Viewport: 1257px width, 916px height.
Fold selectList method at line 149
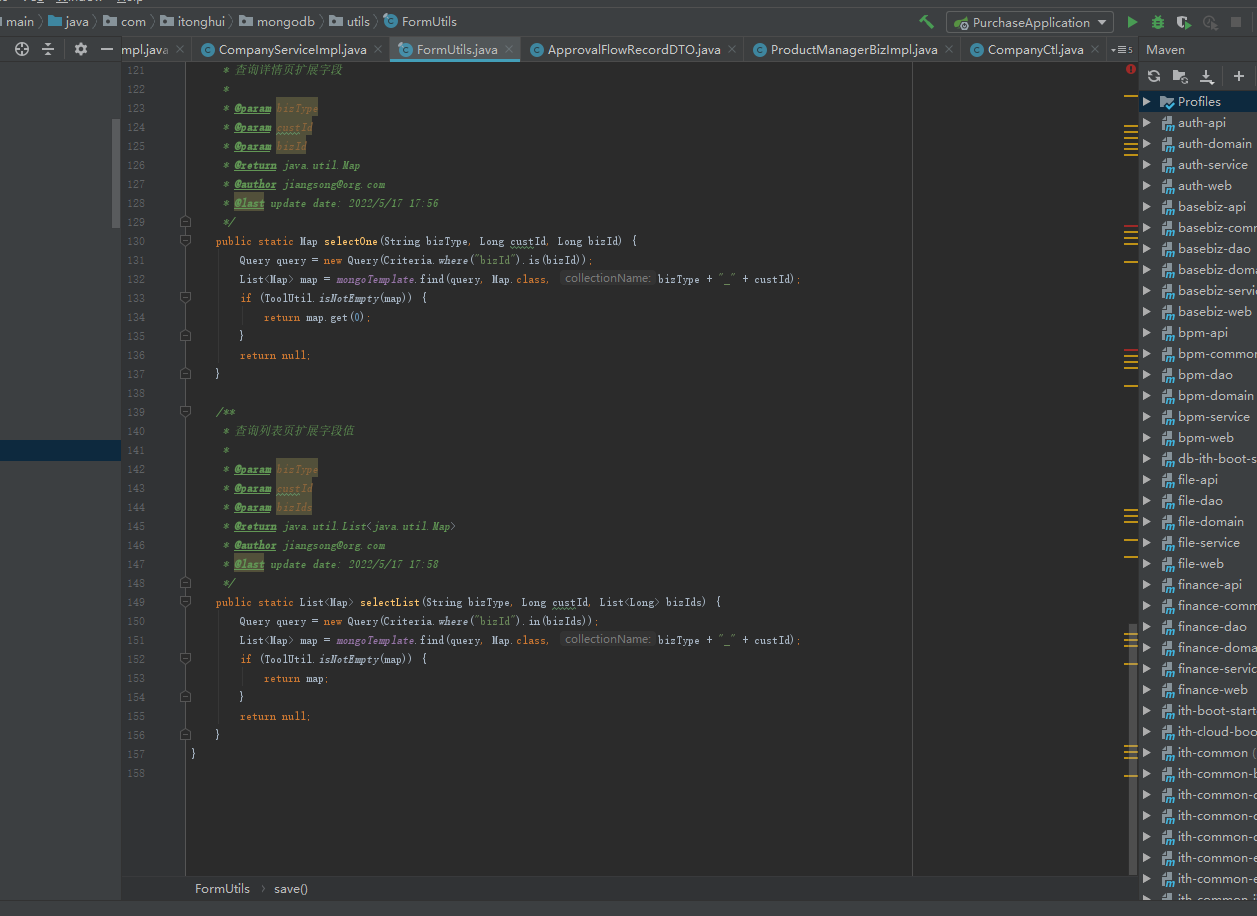(x=185, y=602)
